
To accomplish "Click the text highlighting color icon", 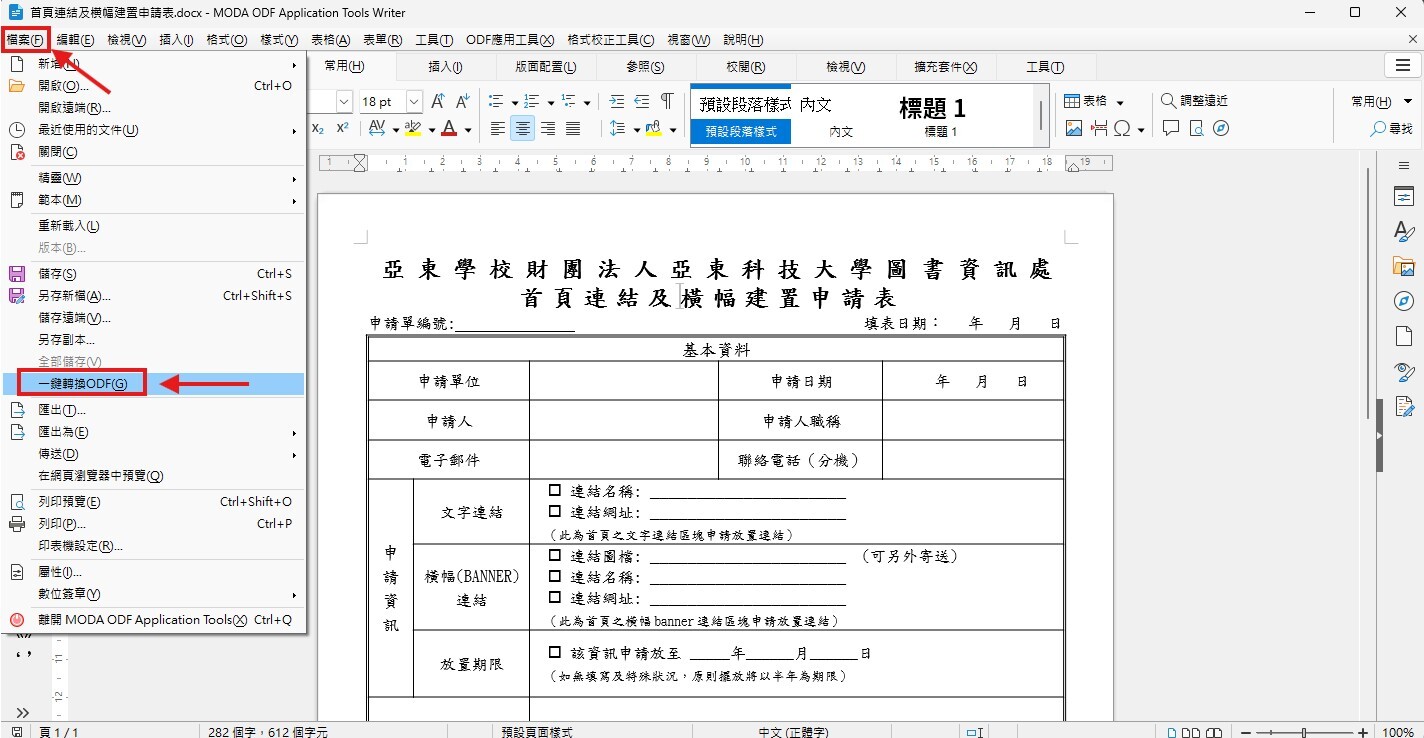I will (x=413, y=129).
